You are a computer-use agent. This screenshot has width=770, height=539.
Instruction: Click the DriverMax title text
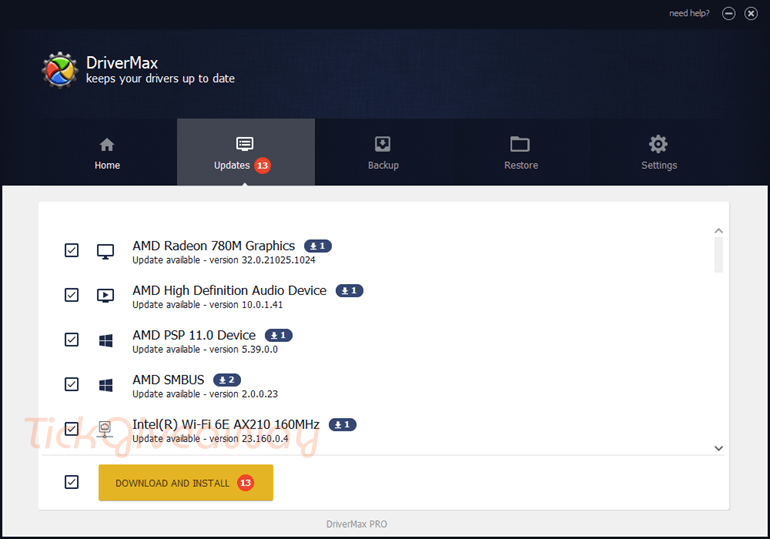122,63
